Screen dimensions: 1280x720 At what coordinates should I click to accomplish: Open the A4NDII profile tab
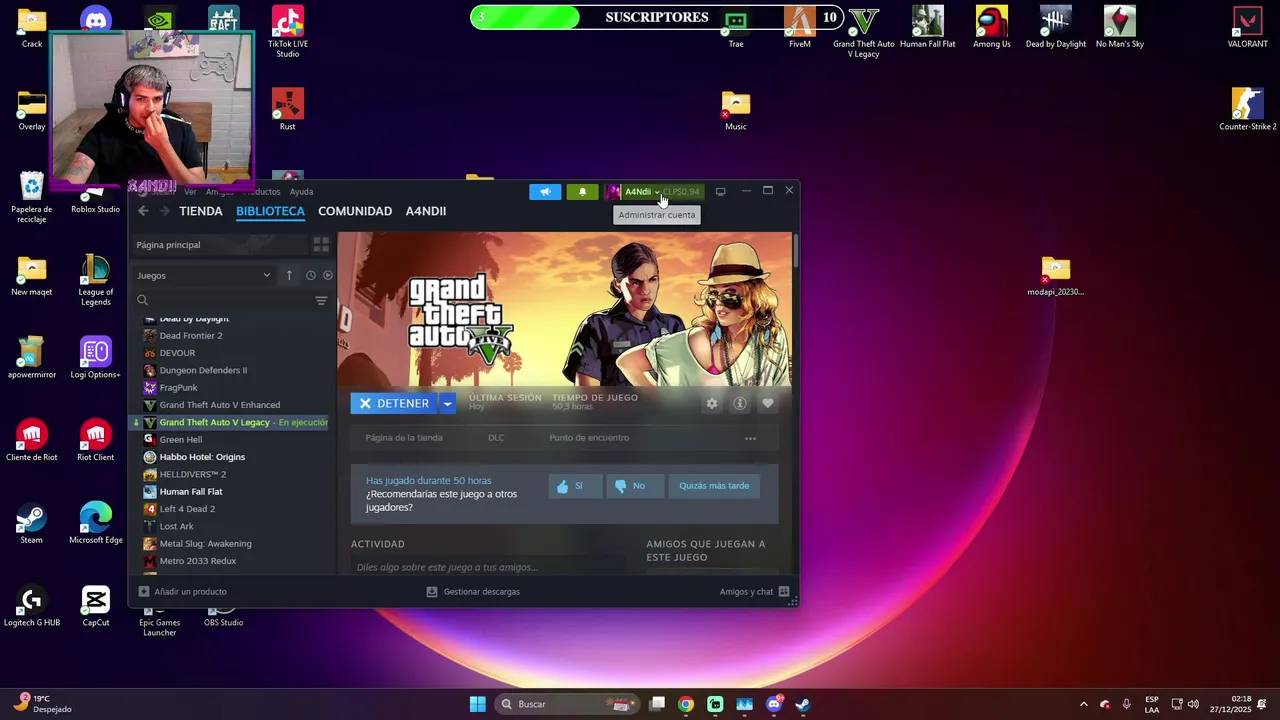click(426, 211)
